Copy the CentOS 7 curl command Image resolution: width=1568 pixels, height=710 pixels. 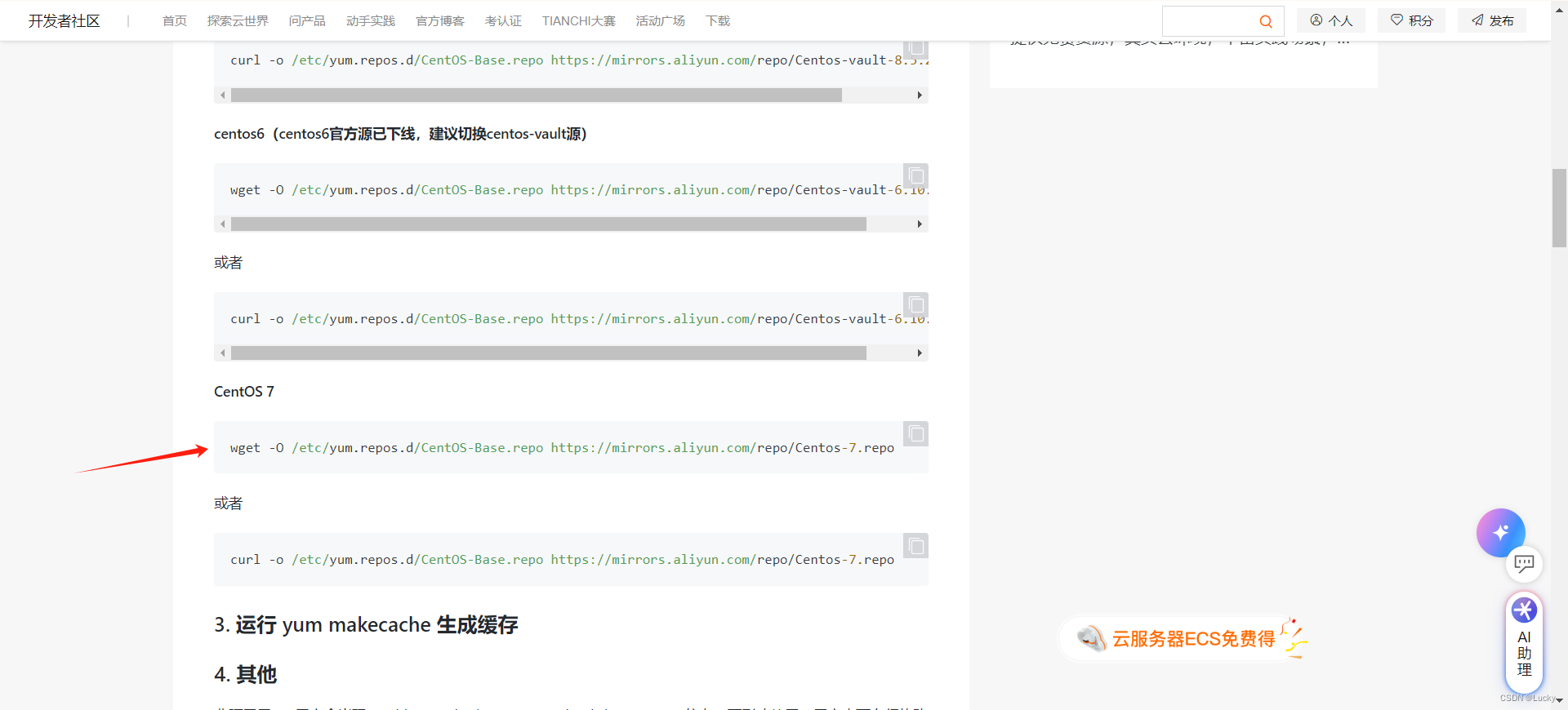pyautogui.click(x=915, y=546)
